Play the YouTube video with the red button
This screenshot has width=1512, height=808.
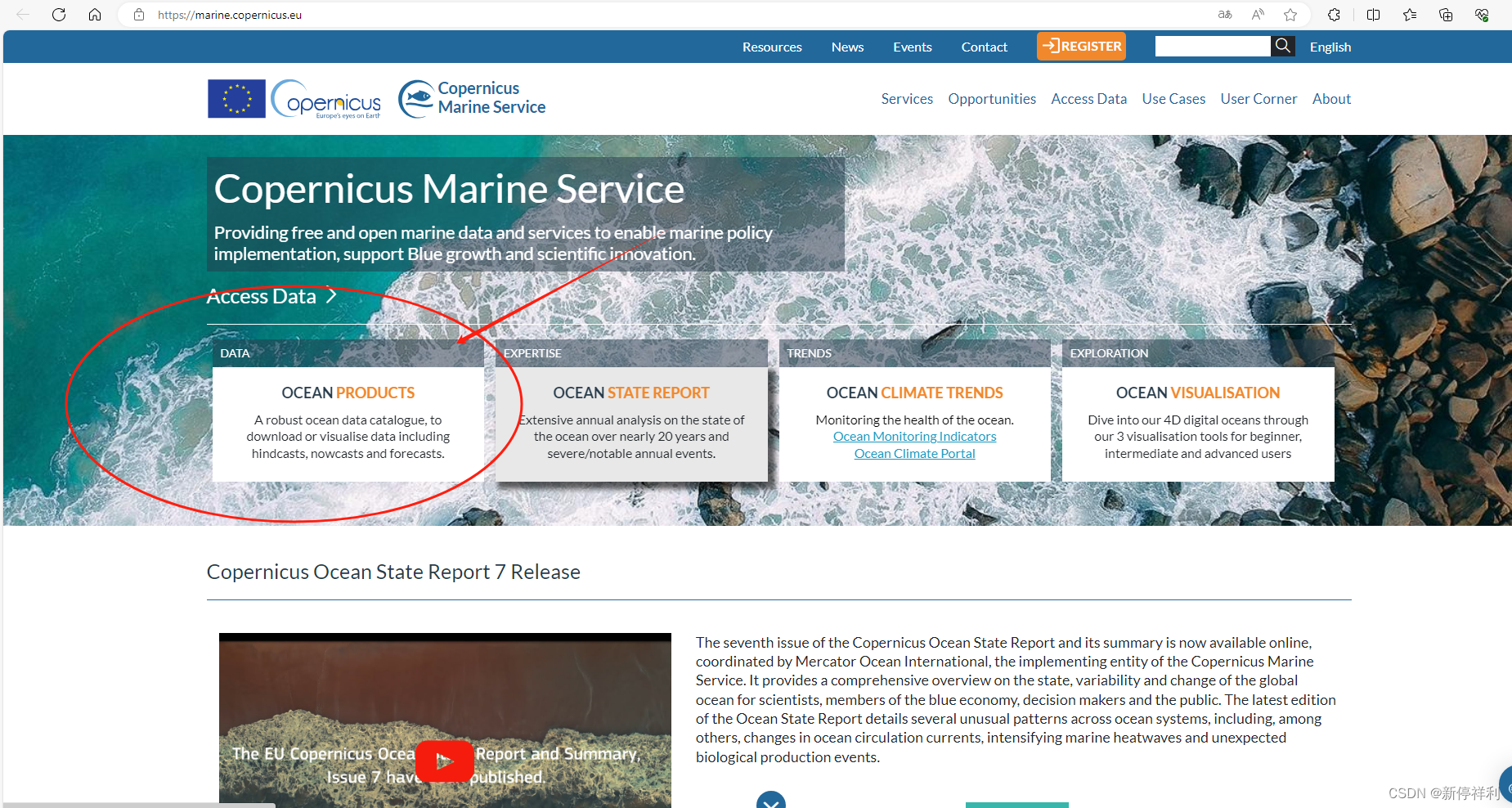(444, 761)
